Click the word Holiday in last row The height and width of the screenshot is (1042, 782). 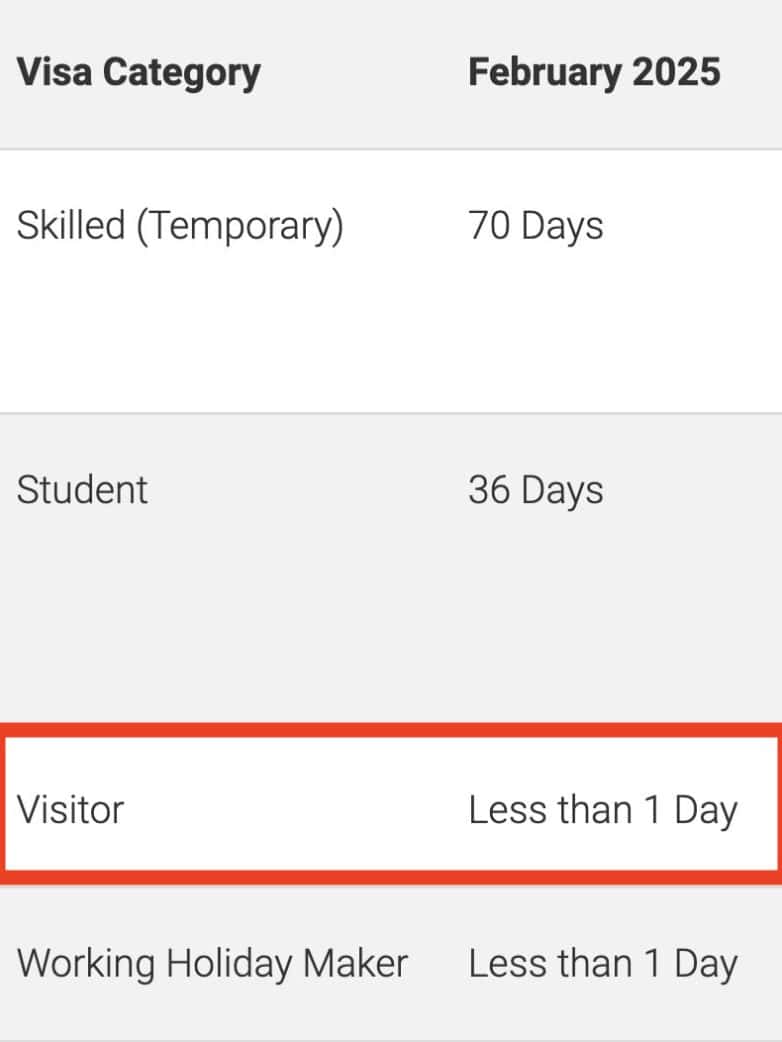click(229, 964)
